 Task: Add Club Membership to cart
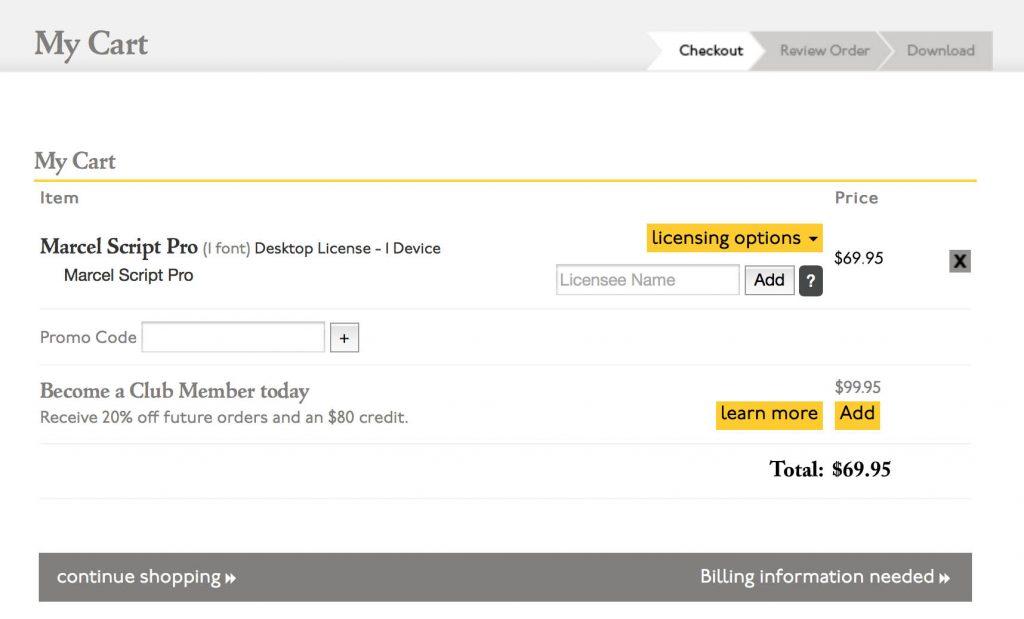(857, 414)
